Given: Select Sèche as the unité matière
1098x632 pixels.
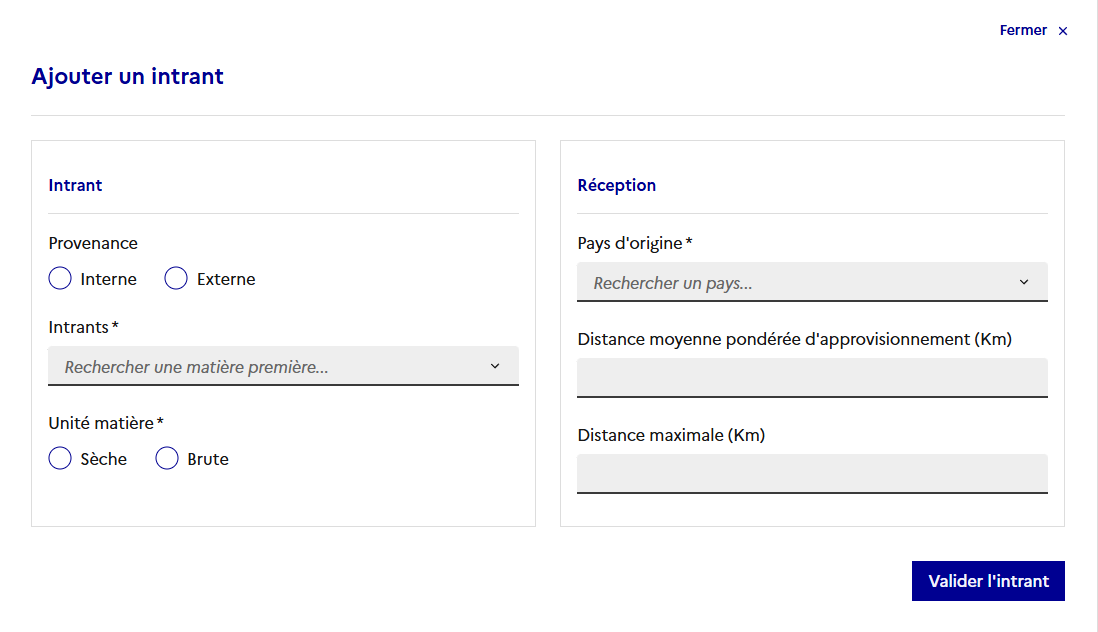Looking at the screenshot, I should coord(60,459).
